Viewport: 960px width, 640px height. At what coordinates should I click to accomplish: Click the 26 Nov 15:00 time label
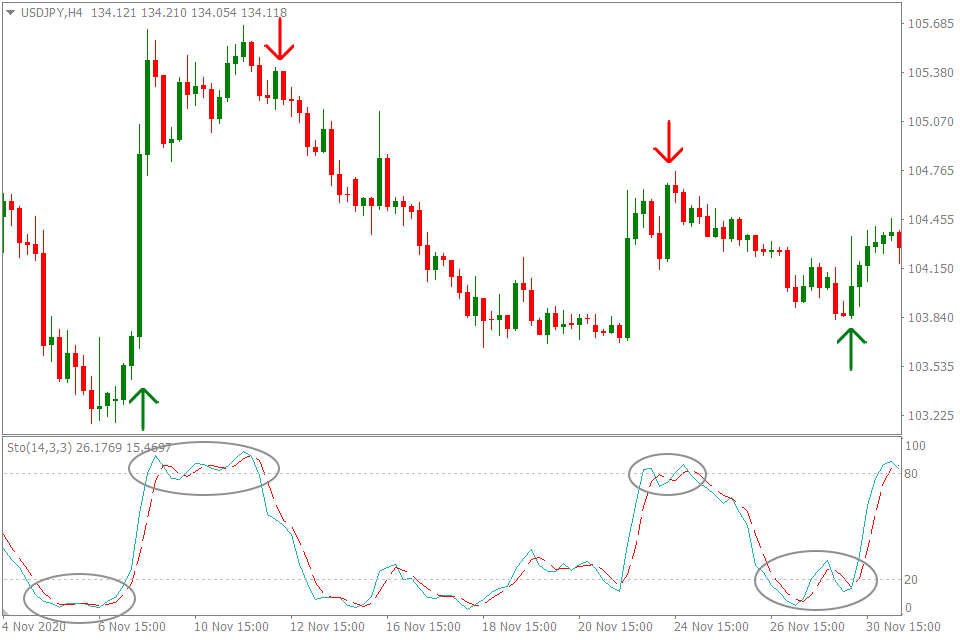coord(808,627)
